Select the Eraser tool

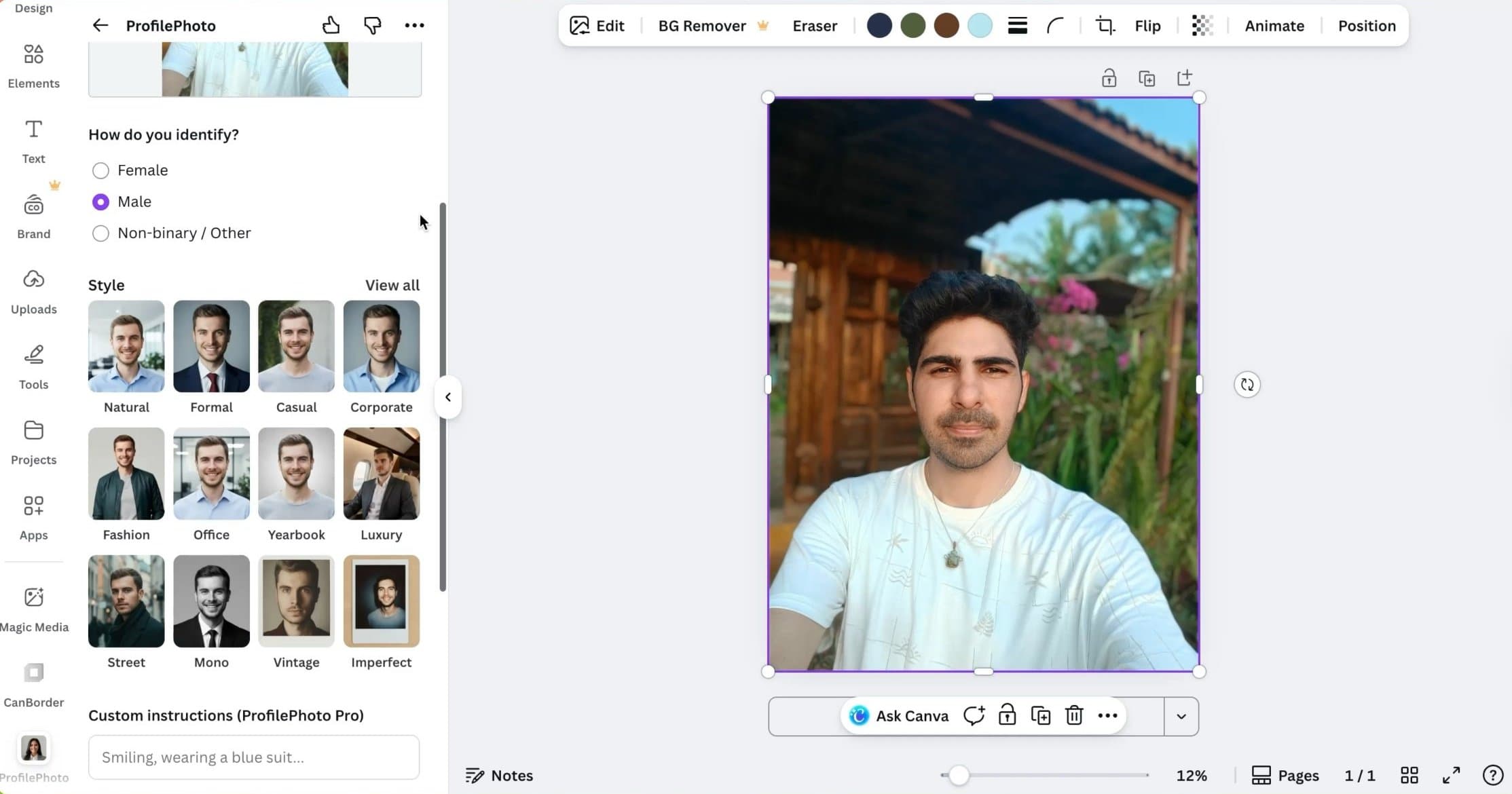814,26
